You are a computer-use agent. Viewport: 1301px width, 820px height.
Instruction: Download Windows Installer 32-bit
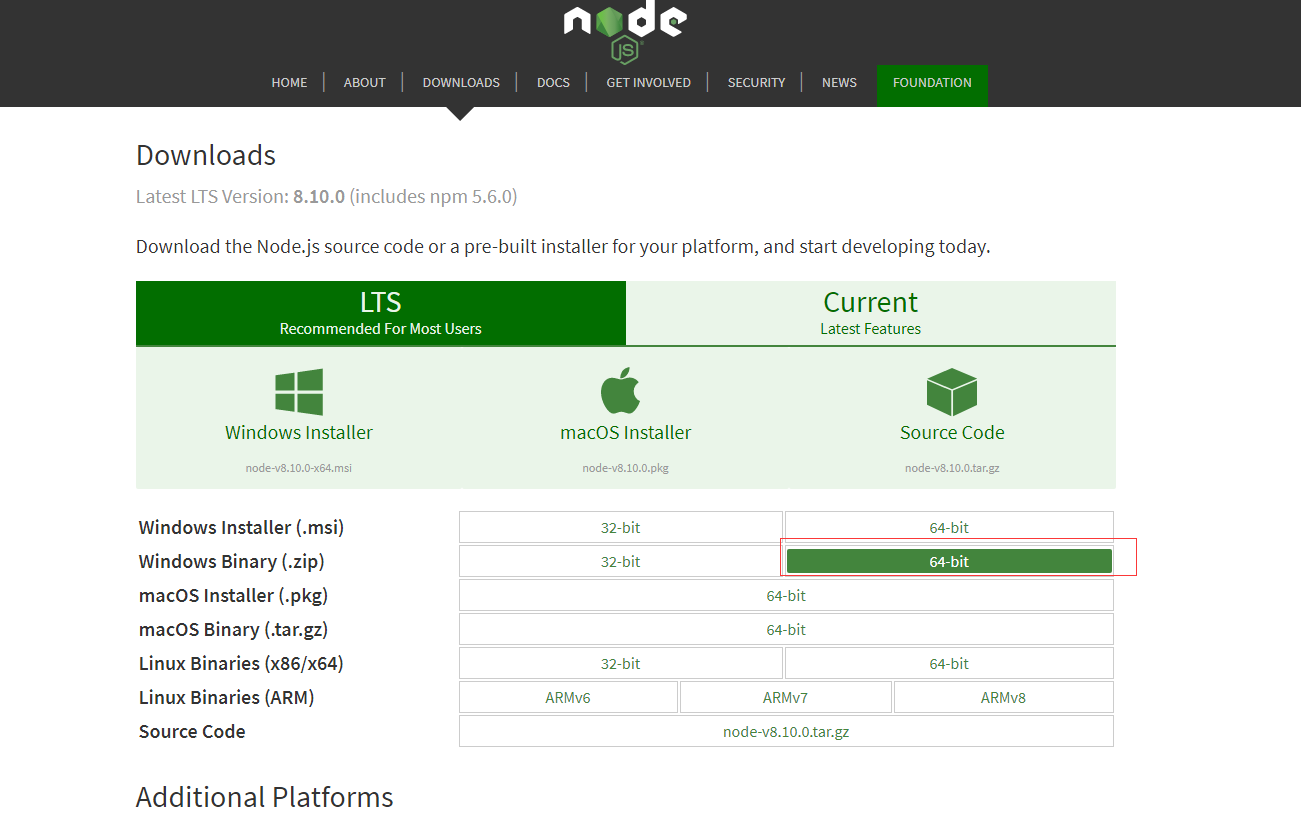(x=620, y=527)
